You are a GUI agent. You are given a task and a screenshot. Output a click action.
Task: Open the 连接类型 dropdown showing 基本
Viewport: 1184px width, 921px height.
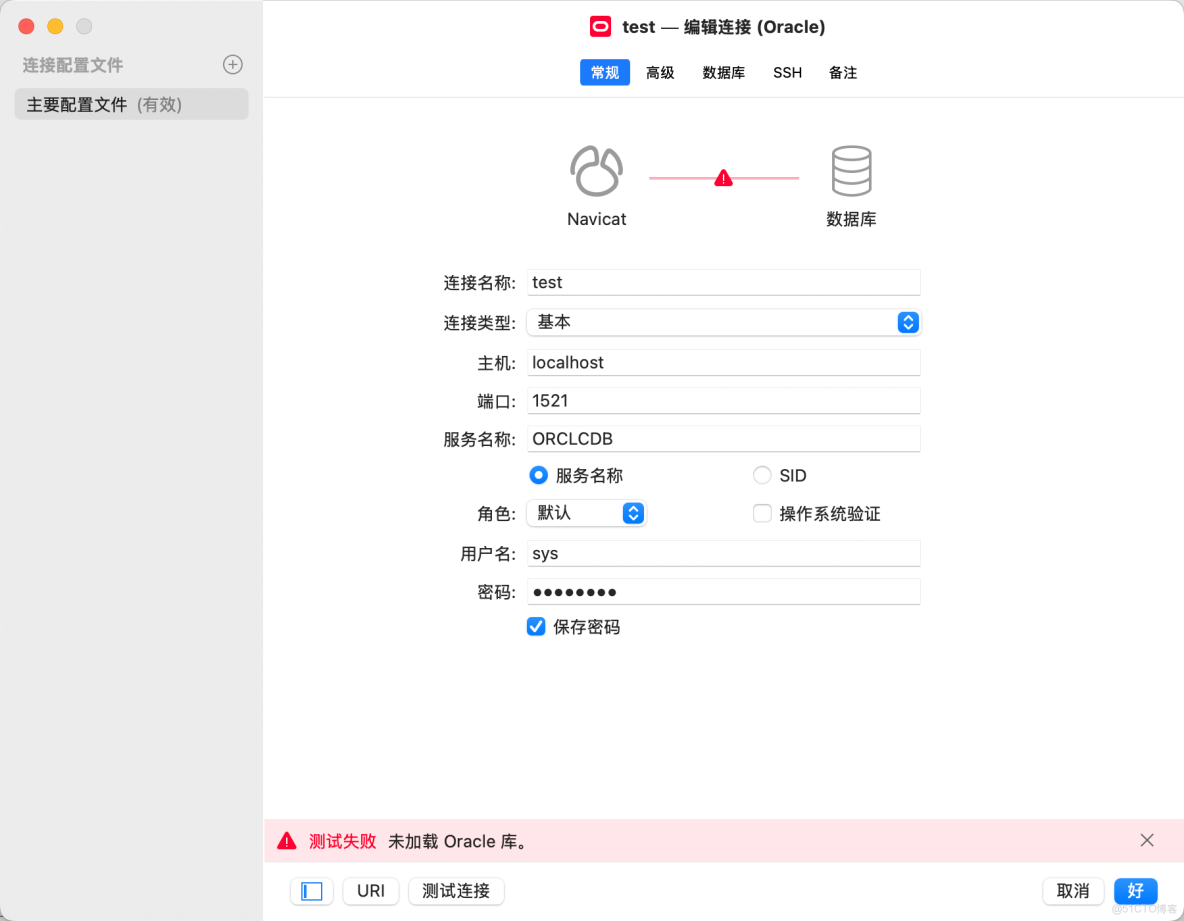[x=908, y=322]
